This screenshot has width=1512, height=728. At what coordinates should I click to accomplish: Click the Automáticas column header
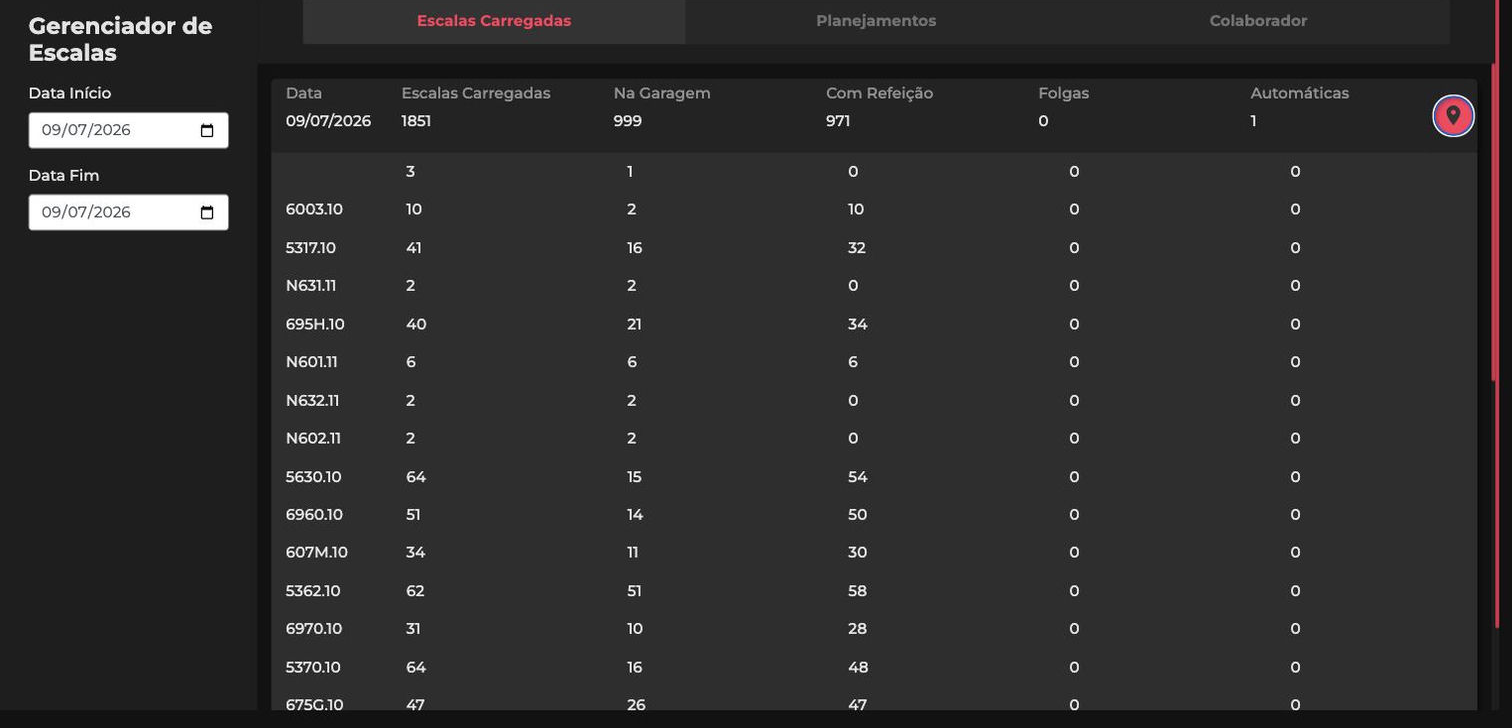click(x=1299, y=93)
